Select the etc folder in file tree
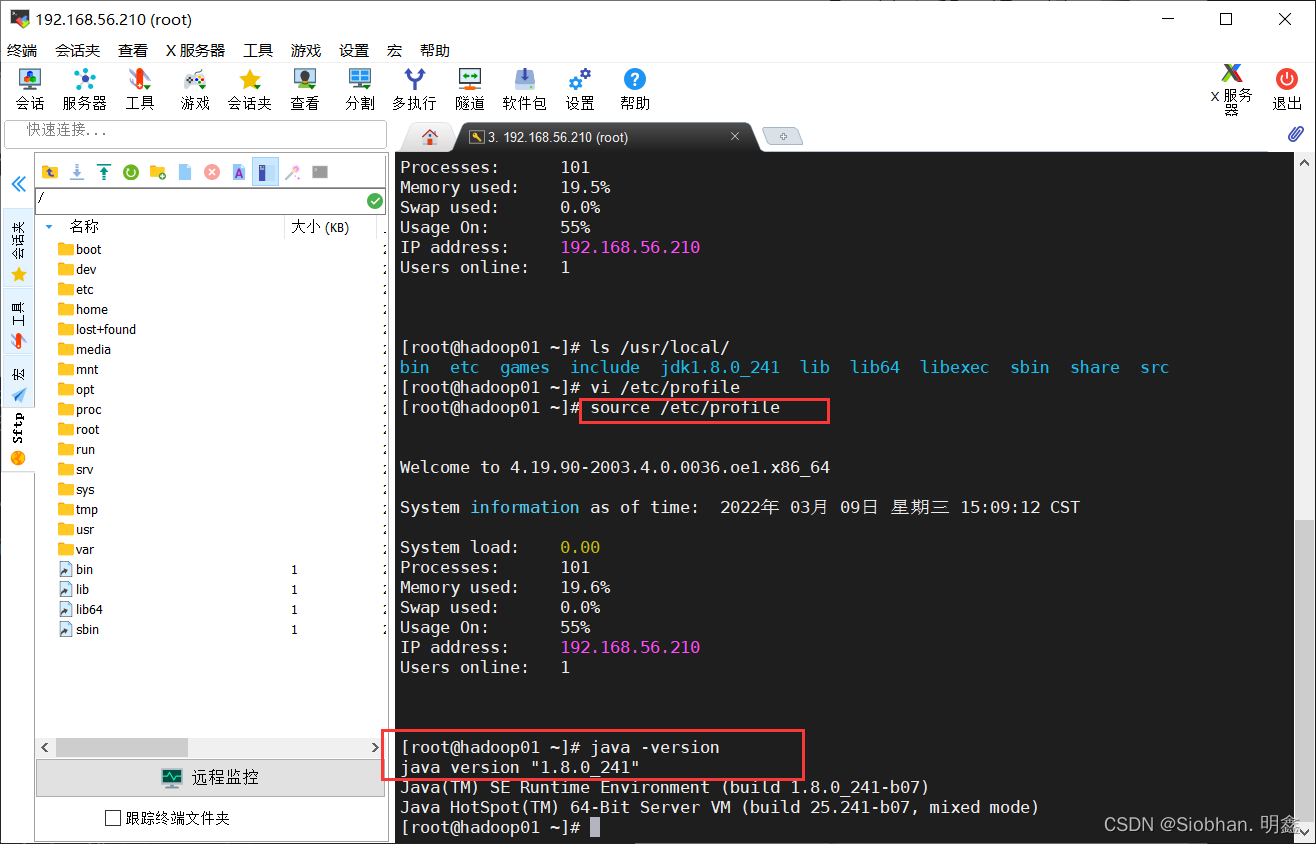The image size is (1316, 844). pyautogui.click(x=84, y=289)
